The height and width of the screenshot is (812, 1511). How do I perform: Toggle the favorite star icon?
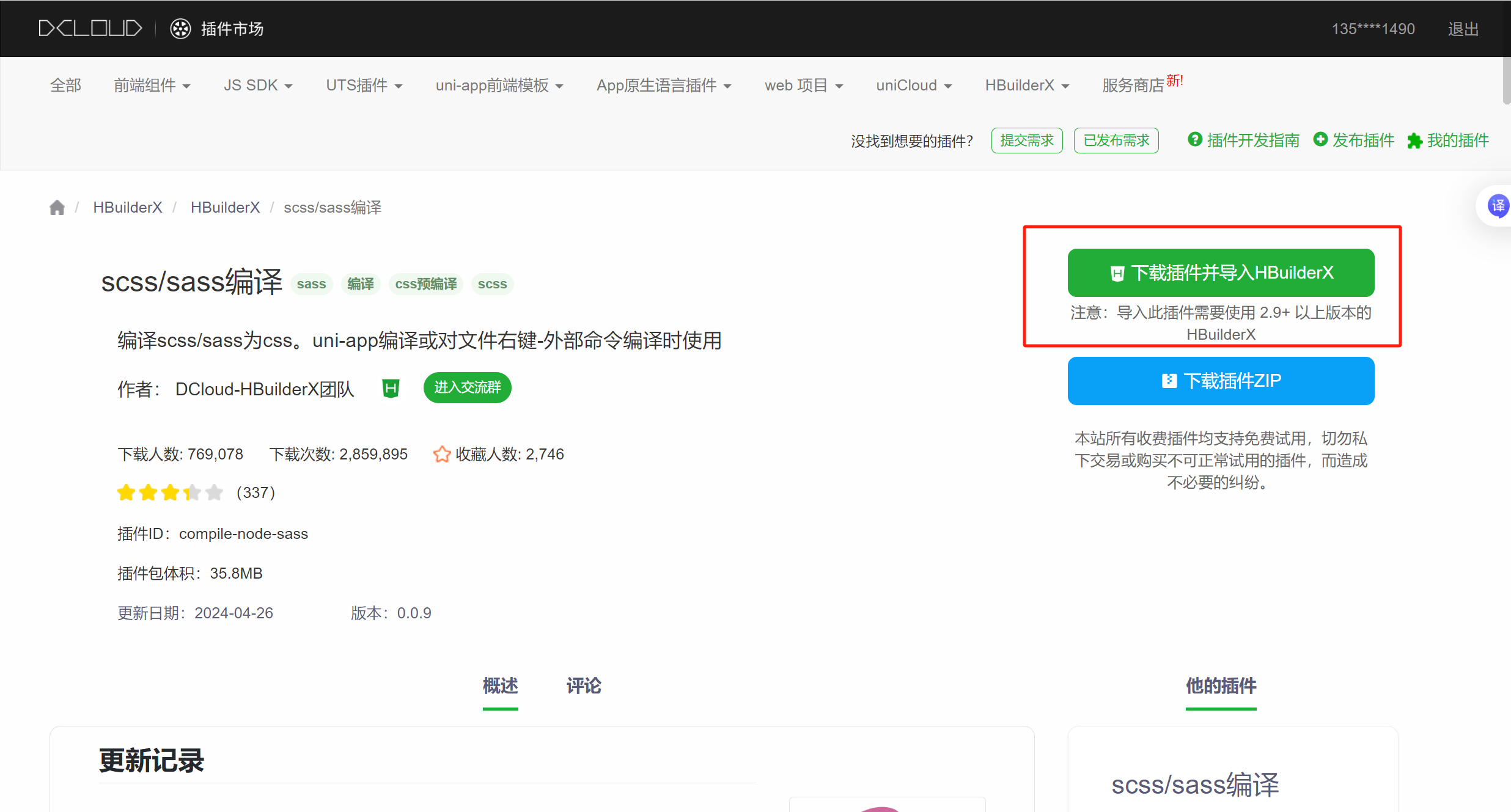pos(441,454)
